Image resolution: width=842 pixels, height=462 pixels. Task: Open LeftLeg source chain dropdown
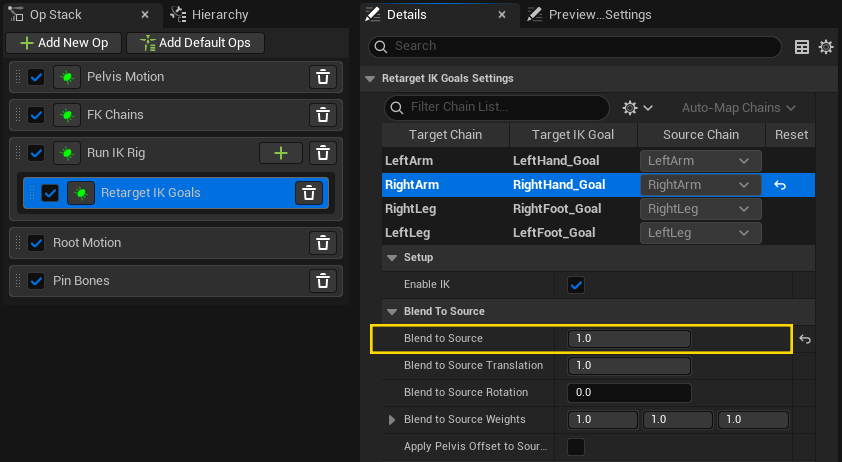[700, 233]
